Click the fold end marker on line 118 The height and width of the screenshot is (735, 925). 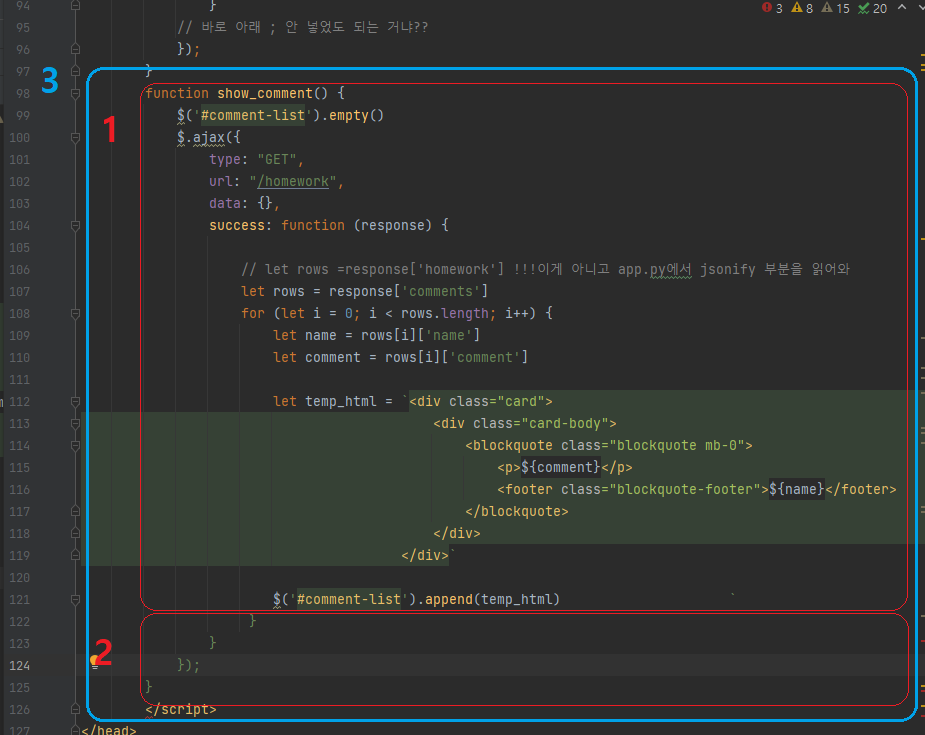click(76, 533)
